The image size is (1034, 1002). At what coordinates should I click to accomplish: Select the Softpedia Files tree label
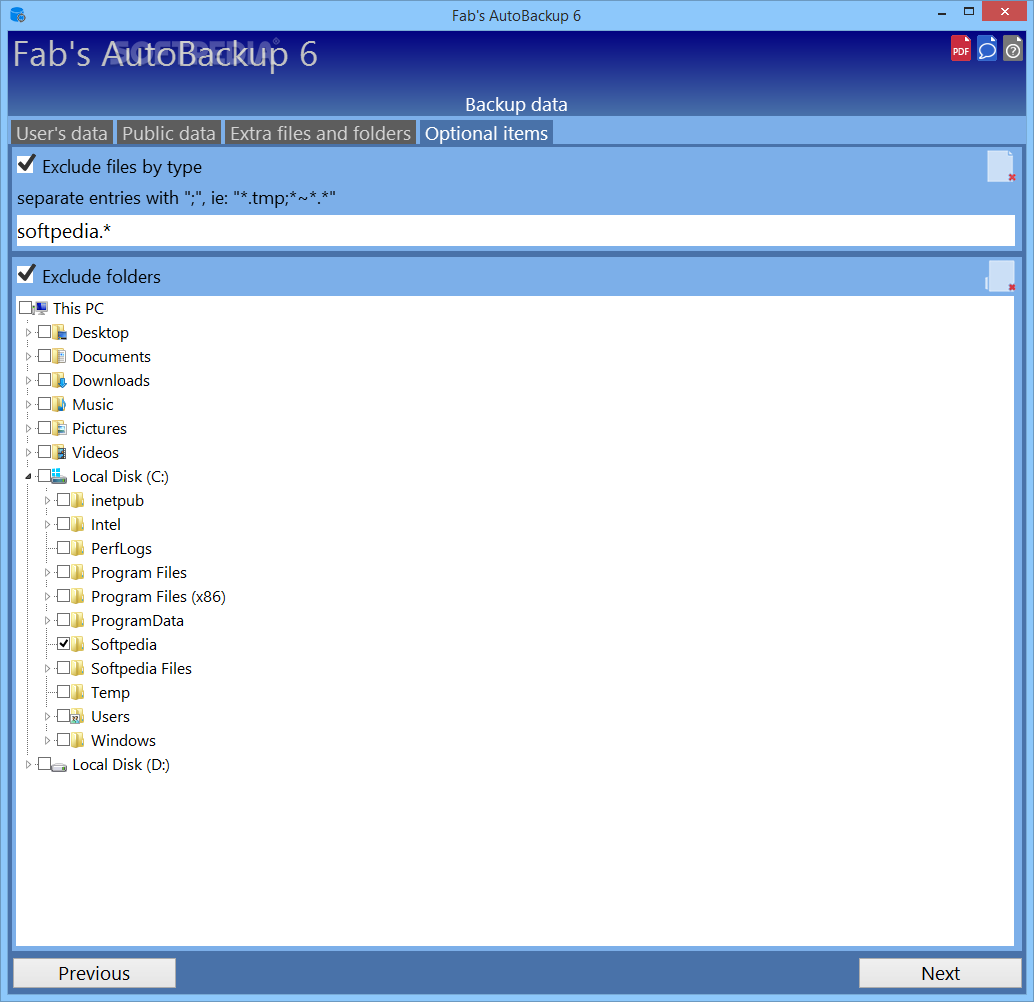(141, 669)
